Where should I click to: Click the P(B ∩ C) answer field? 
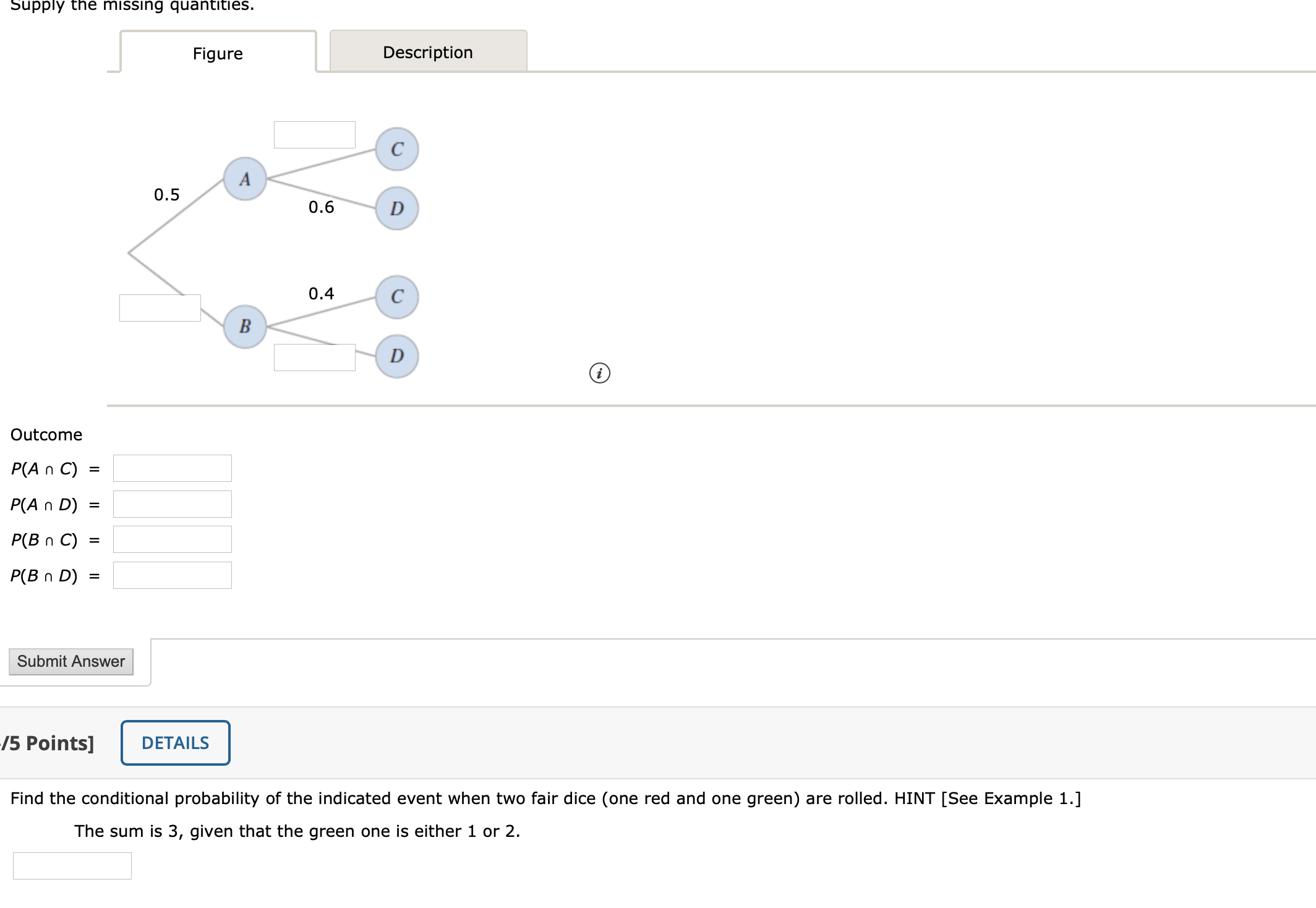(x=171, y=539)
